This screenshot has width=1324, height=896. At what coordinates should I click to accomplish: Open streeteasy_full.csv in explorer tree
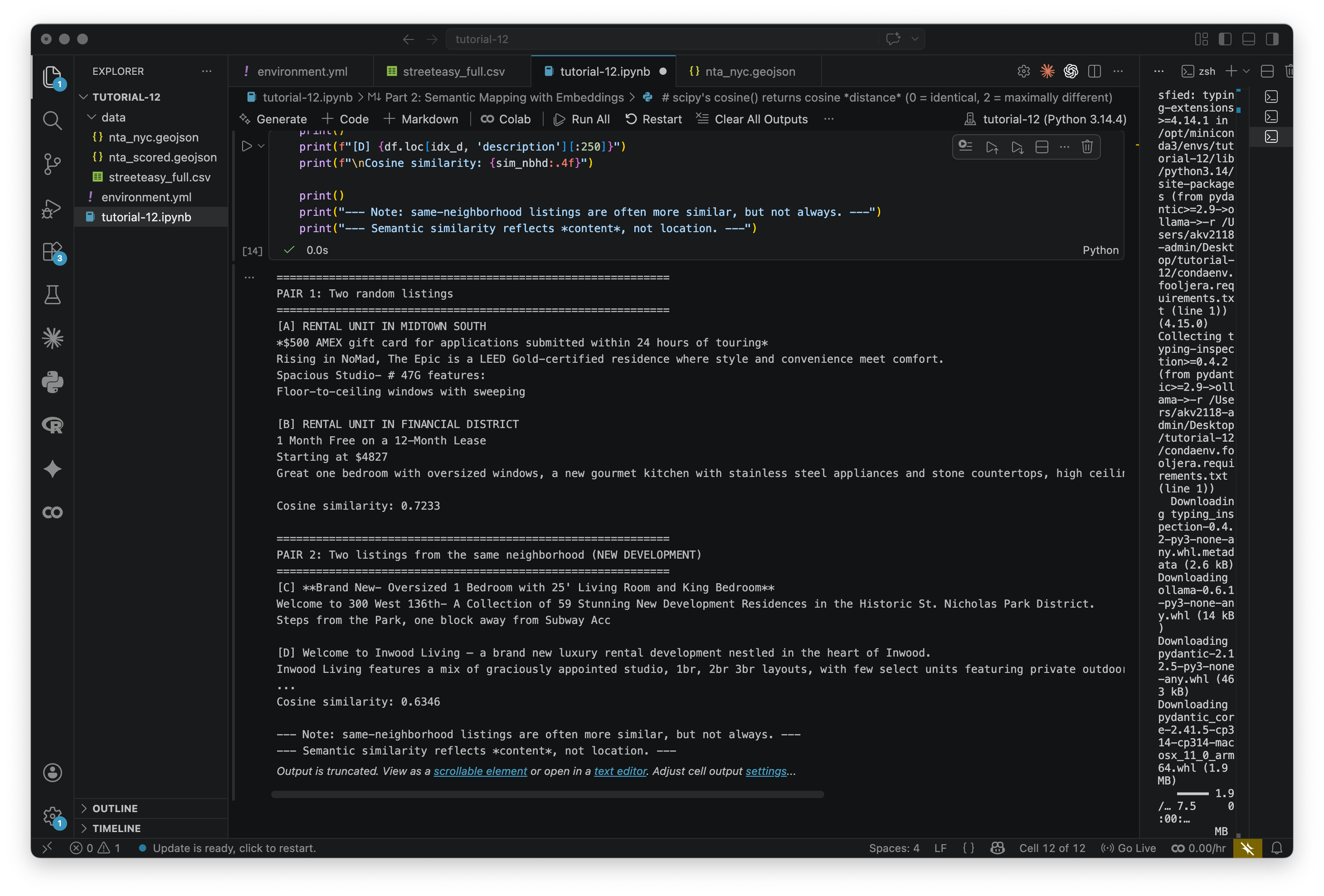click(160, 177)
